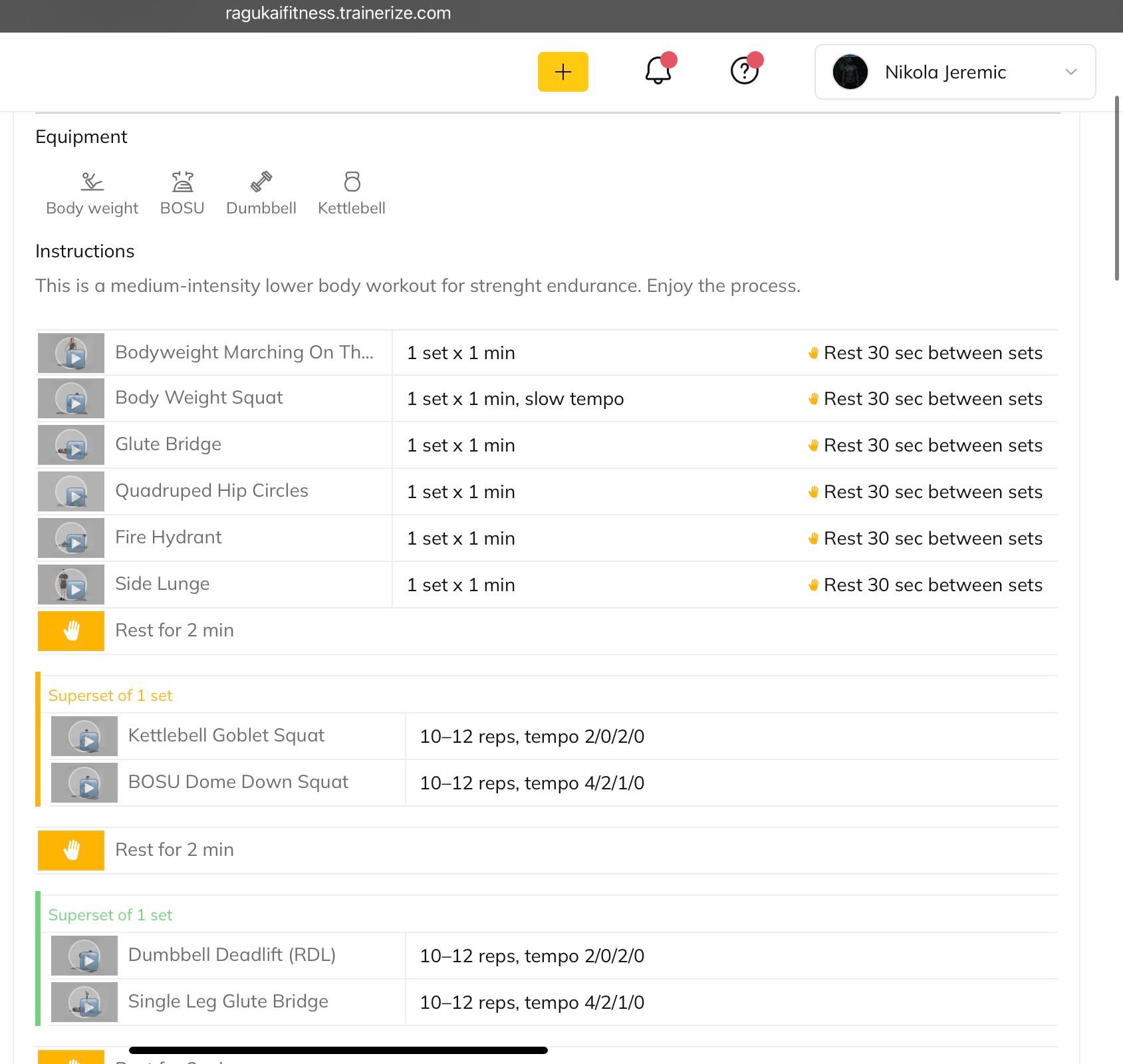Click the Instructions heading
1123x1064 pixels.
[85, 251]
